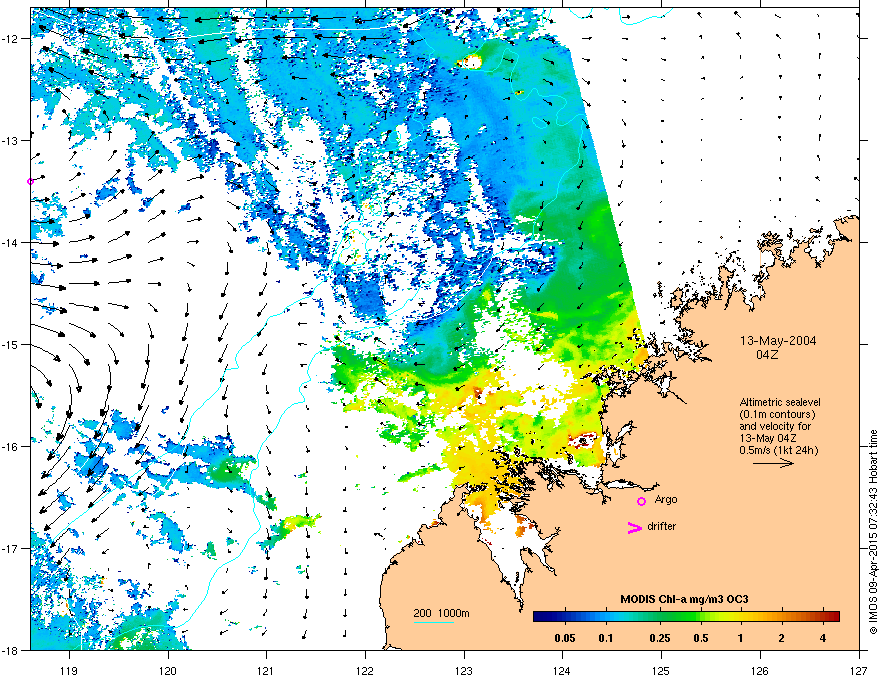Click the MODIS Chl-a color scale bar
The width and height of the screenshot is (880, 680).
tap(686, 616)
